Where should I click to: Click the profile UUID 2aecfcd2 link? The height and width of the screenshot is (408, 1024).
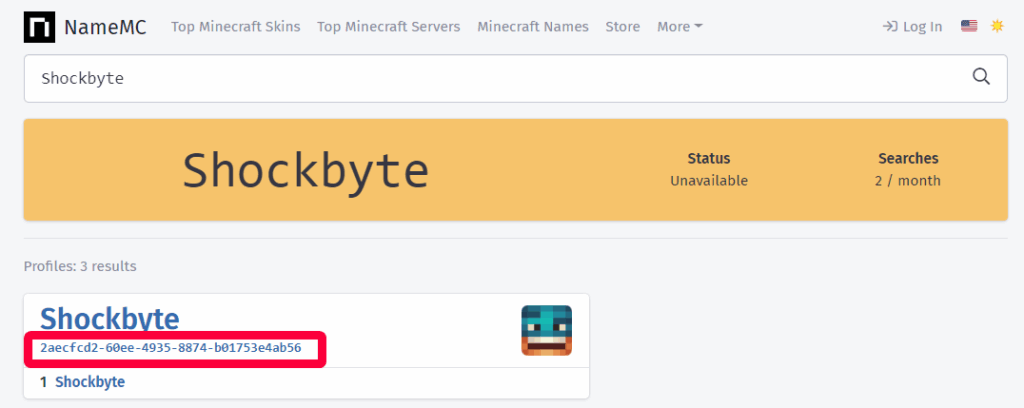point(170,348)
